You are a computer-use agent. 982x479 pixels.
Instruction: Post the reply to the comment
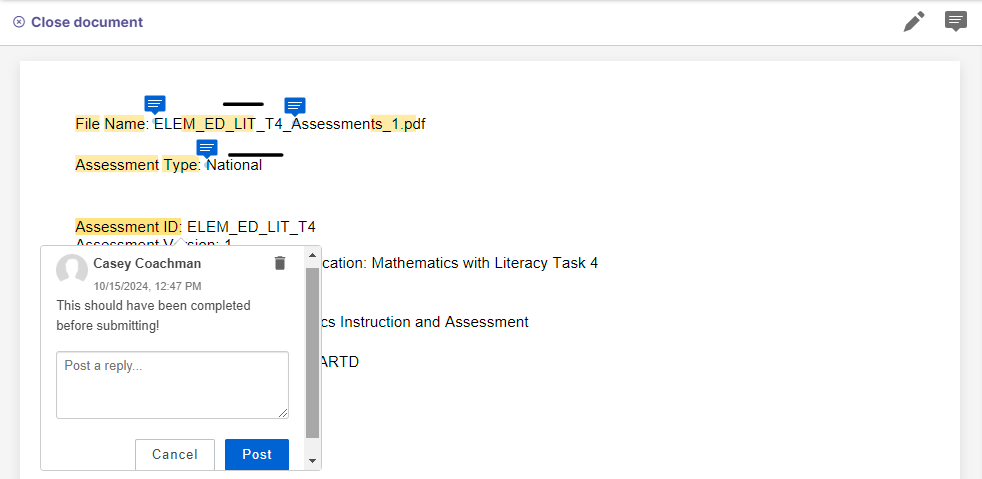[x=257, y=455]
